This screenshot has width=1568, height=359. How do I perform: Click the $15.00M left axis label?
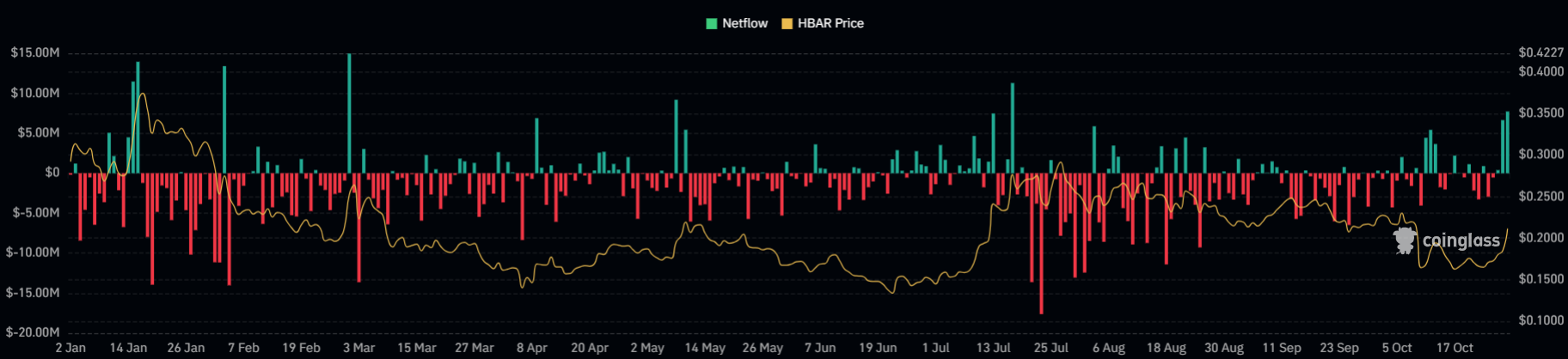tap(35, 53)
